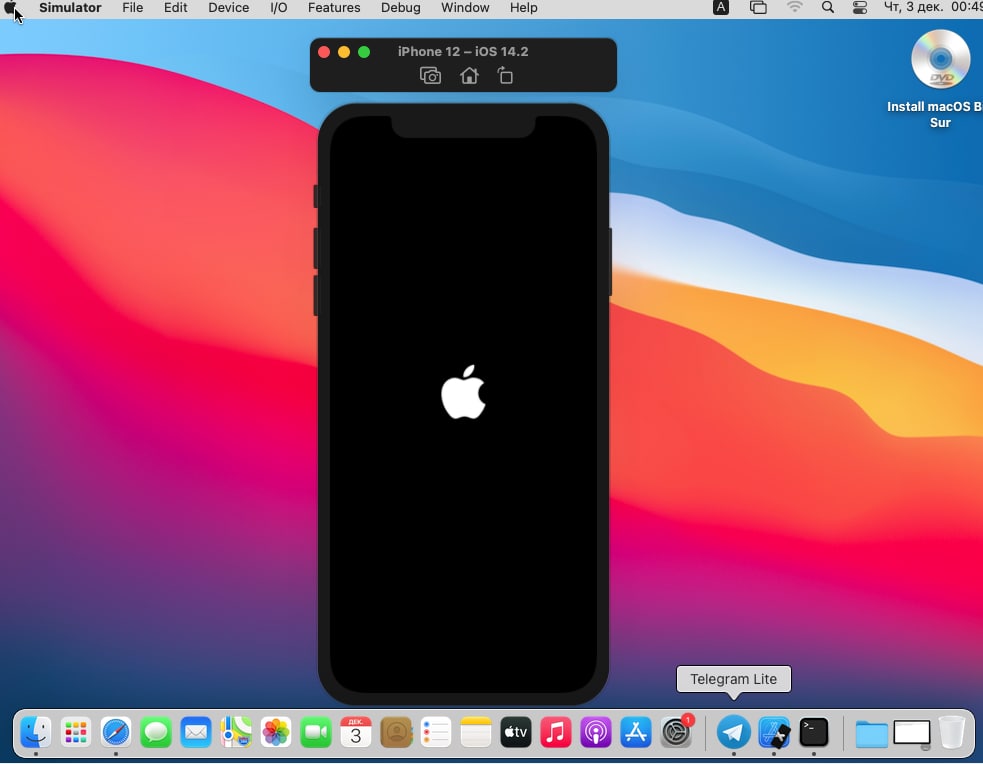
Task: Open System Preferences from the dock
Action: pos(676,731)
